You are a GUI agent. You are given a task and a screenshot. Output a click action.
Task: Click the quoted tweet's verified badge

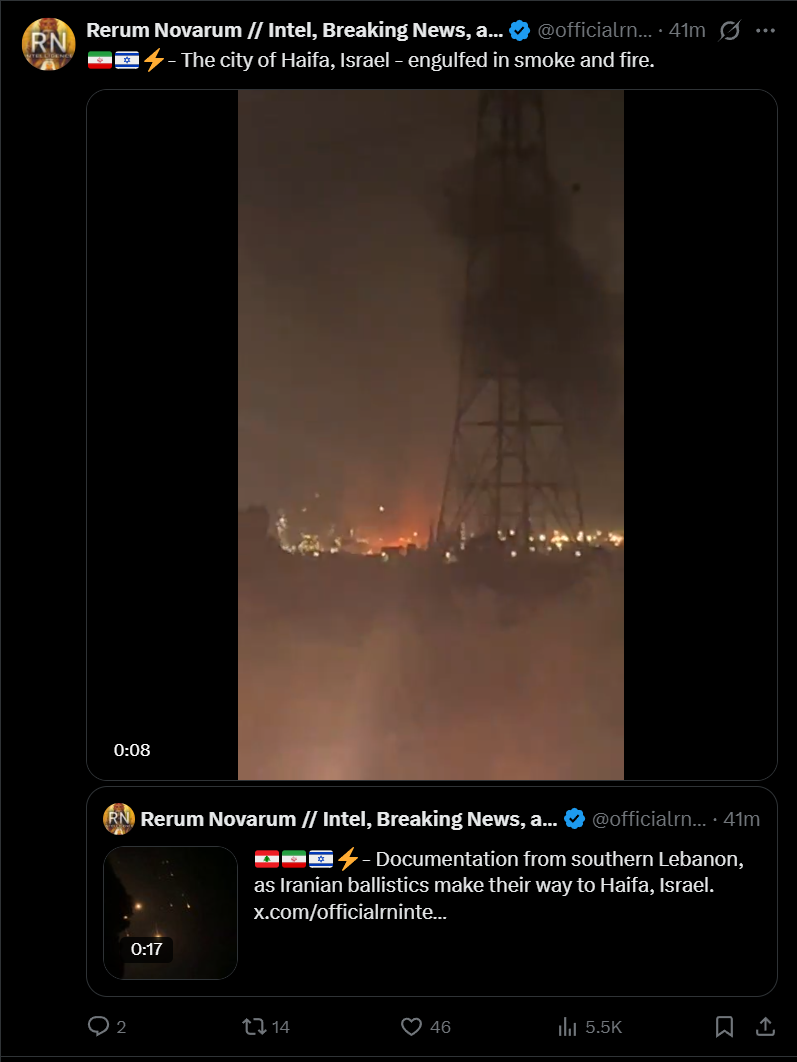[574, 819]
